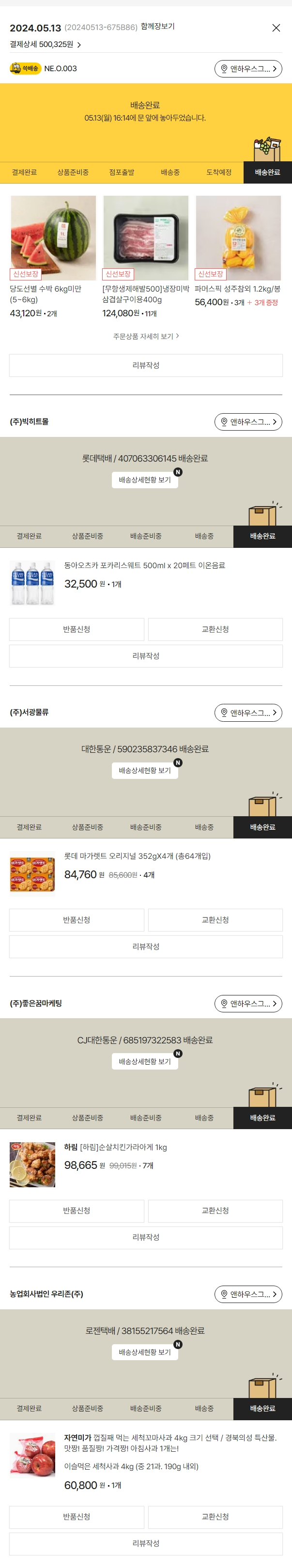Open delivery address for (주)서광물류

(x=248, y=713)
